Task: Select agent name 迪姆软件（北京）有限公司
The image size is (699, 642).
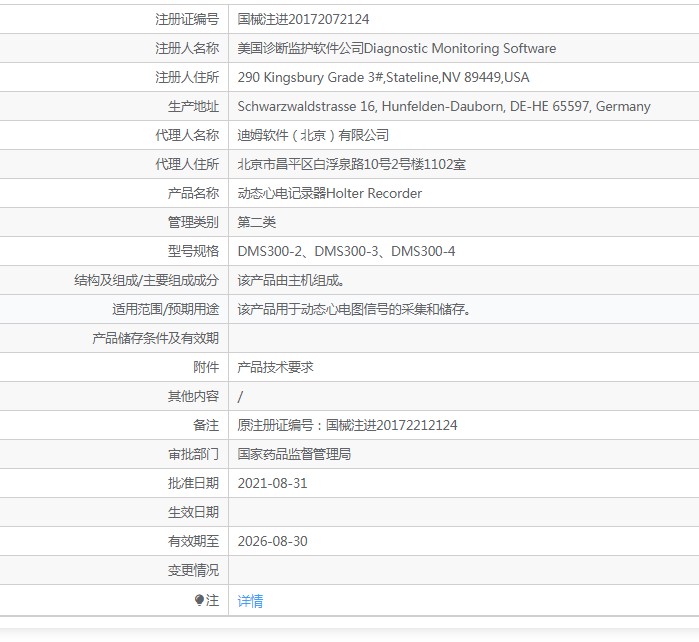Action: [313, 135]
